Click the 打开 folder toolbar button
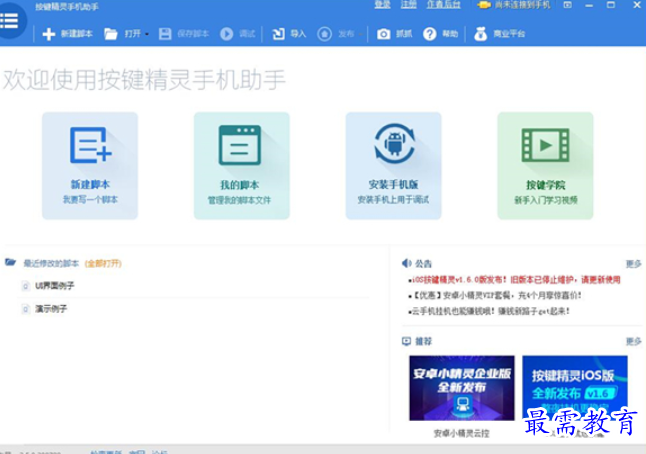Viewport: 646px width, 454px height. pos(122,34)
